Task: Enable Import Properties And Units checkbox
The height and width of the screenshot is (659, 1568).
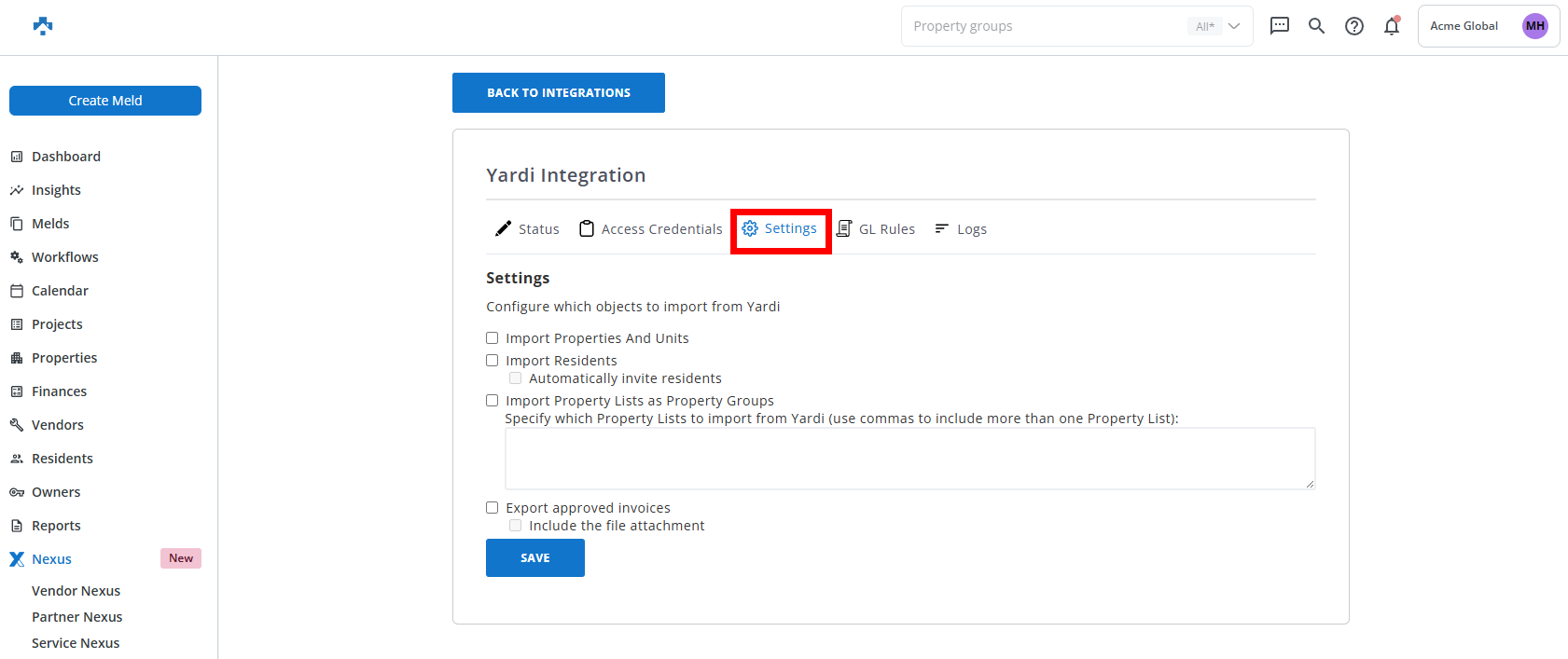Action: 493,338
